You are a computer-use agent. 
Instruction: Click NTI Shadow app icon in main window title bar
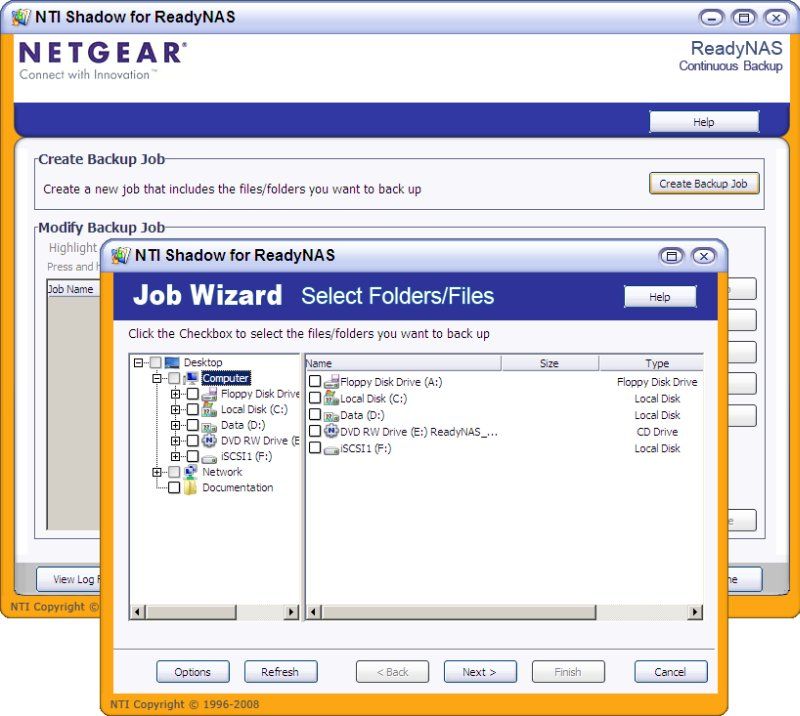click(21, 17)
